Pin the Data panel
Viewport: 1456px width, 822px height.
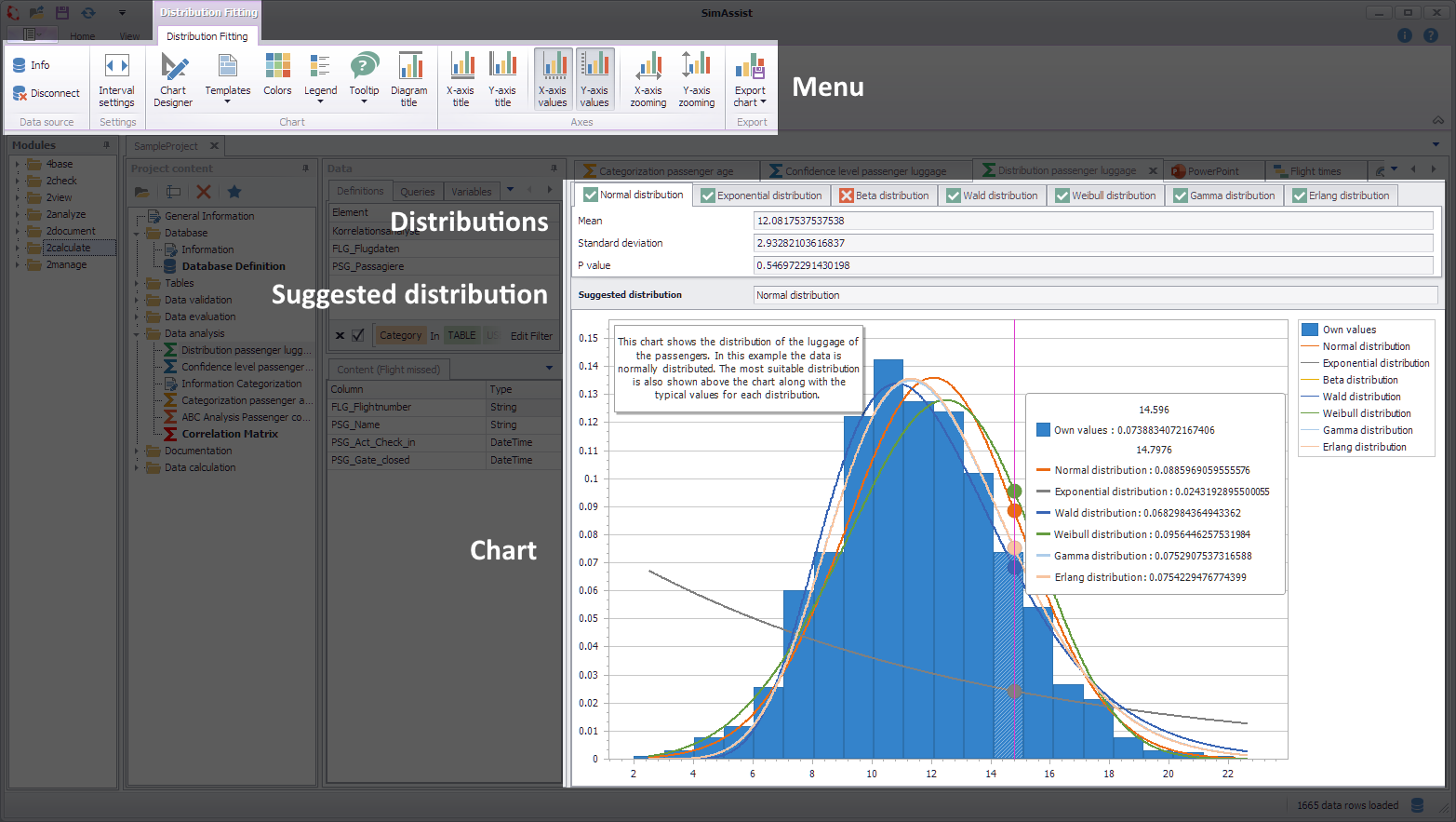(554, 168)
